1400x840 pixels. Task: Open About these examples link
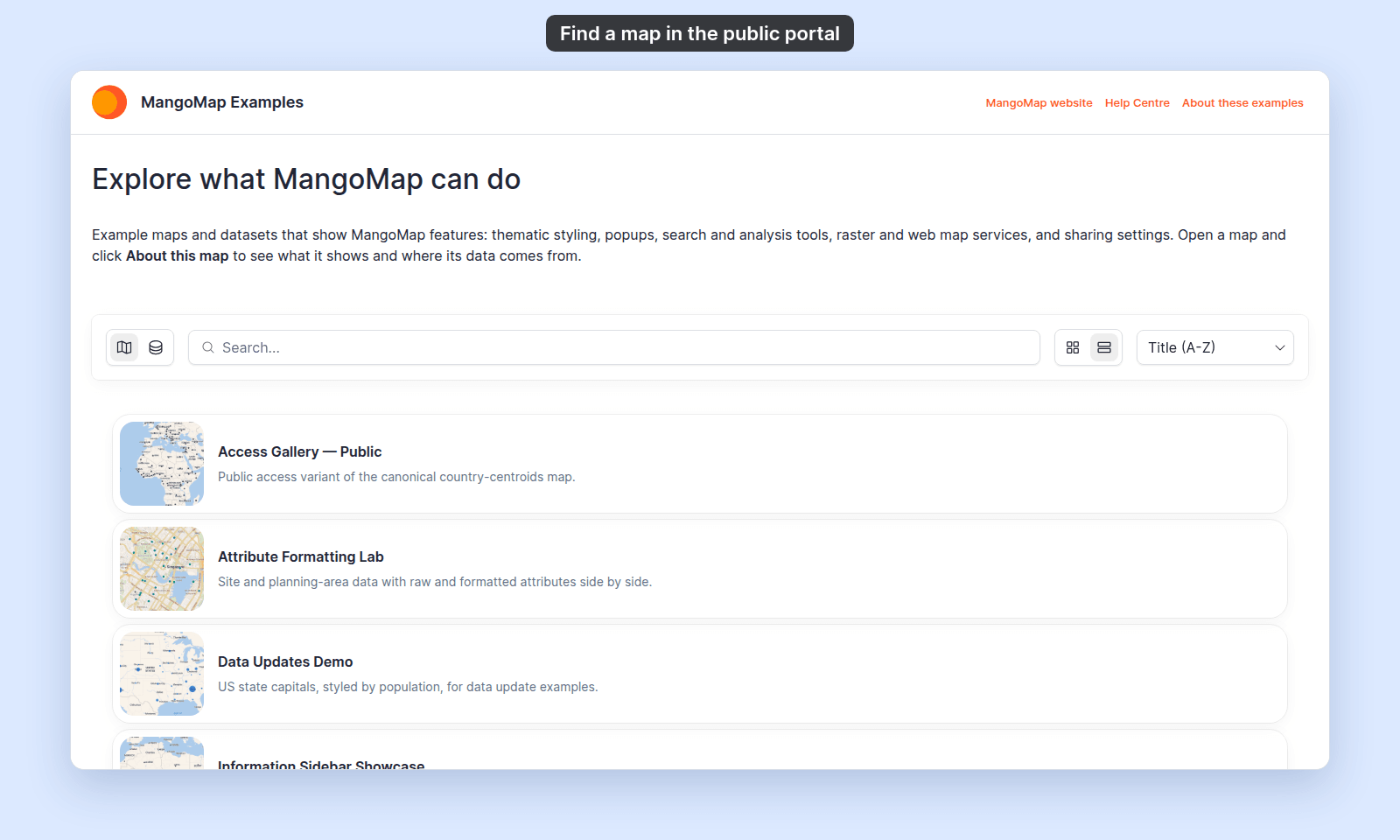1242,102
